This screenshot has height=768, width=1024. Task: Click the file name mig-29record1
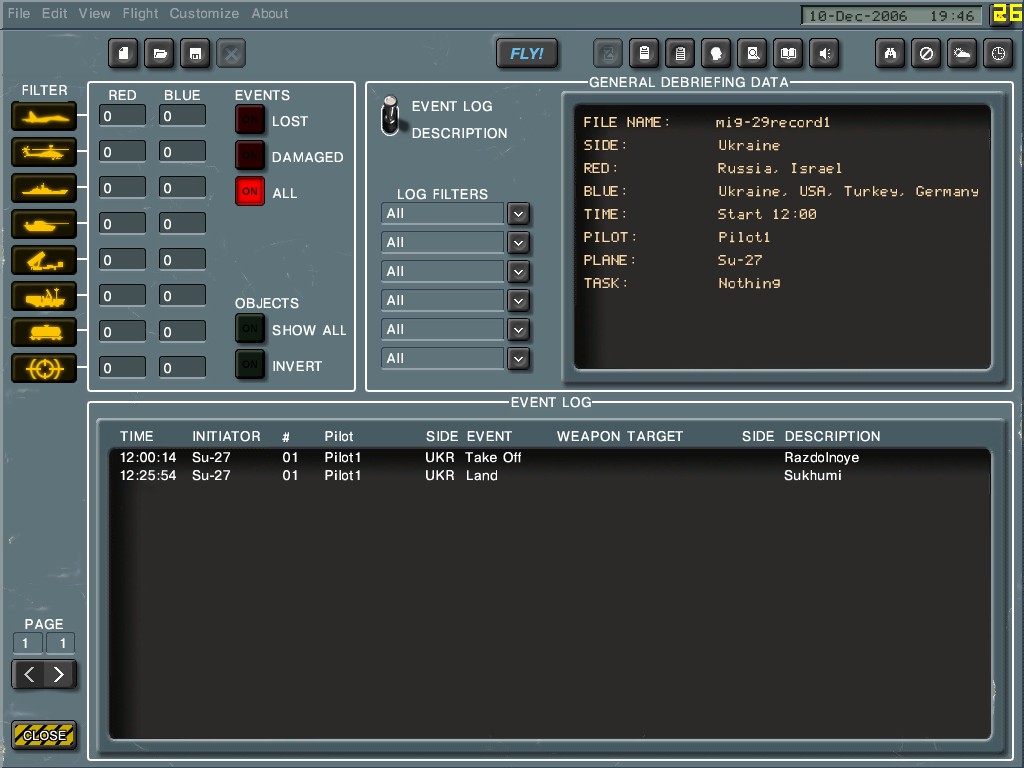773,122
